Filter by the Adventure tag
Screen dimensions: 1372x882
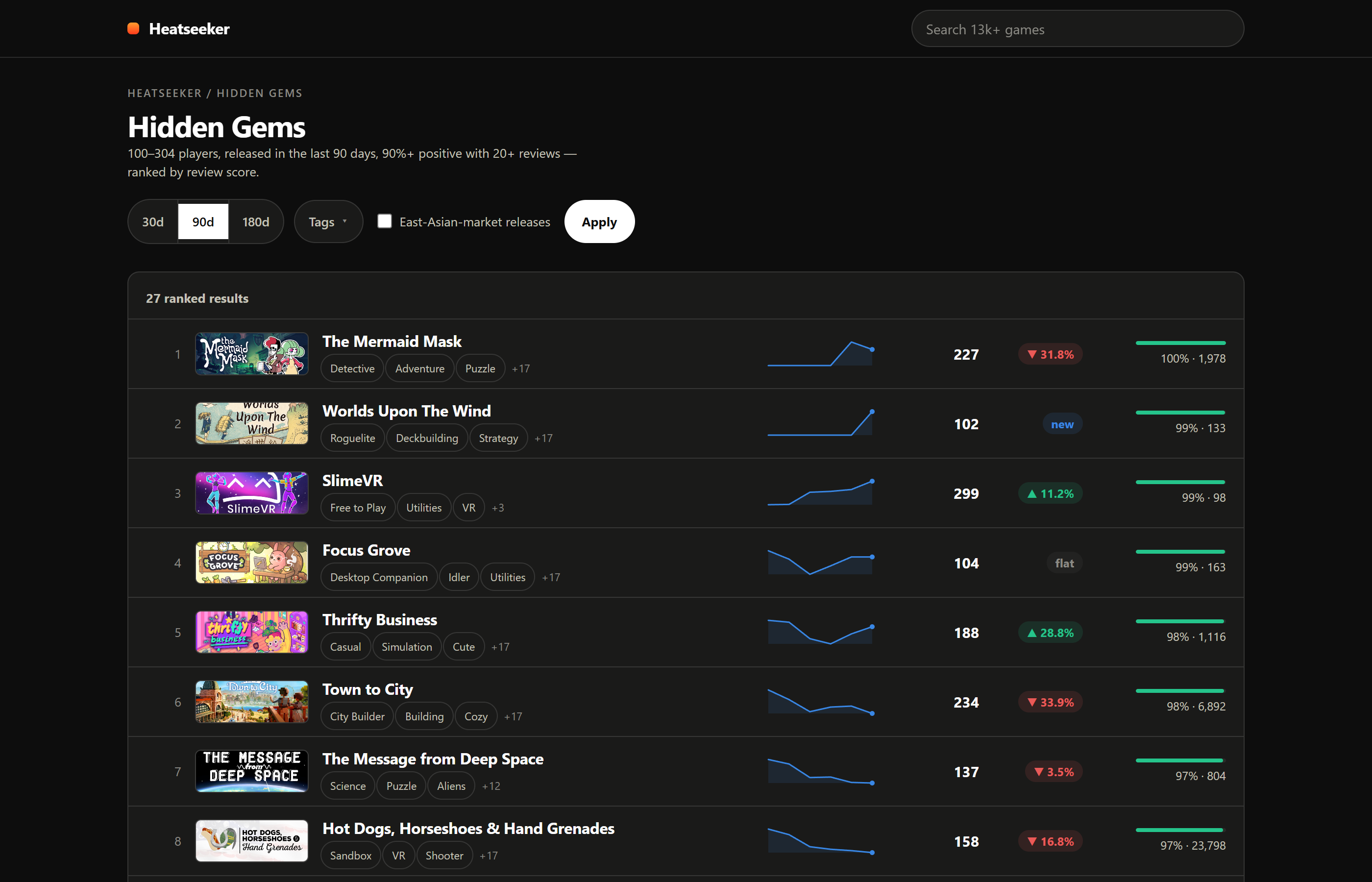420,368
